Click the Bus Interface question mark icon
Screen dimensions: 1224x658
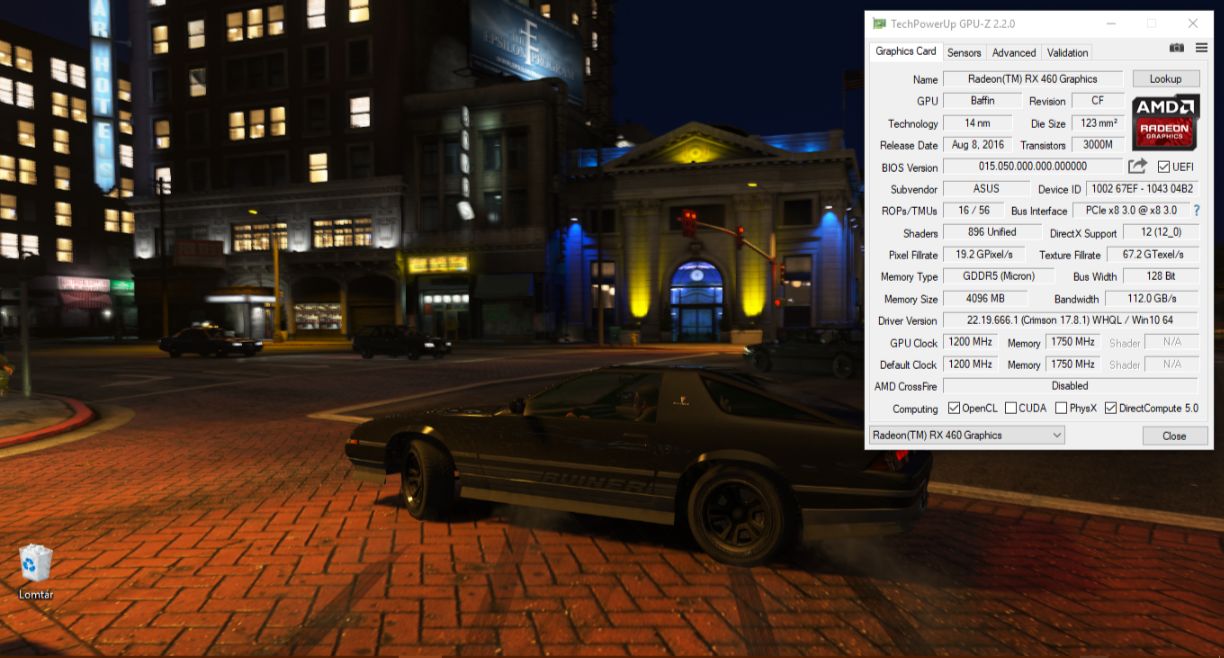1197,211
